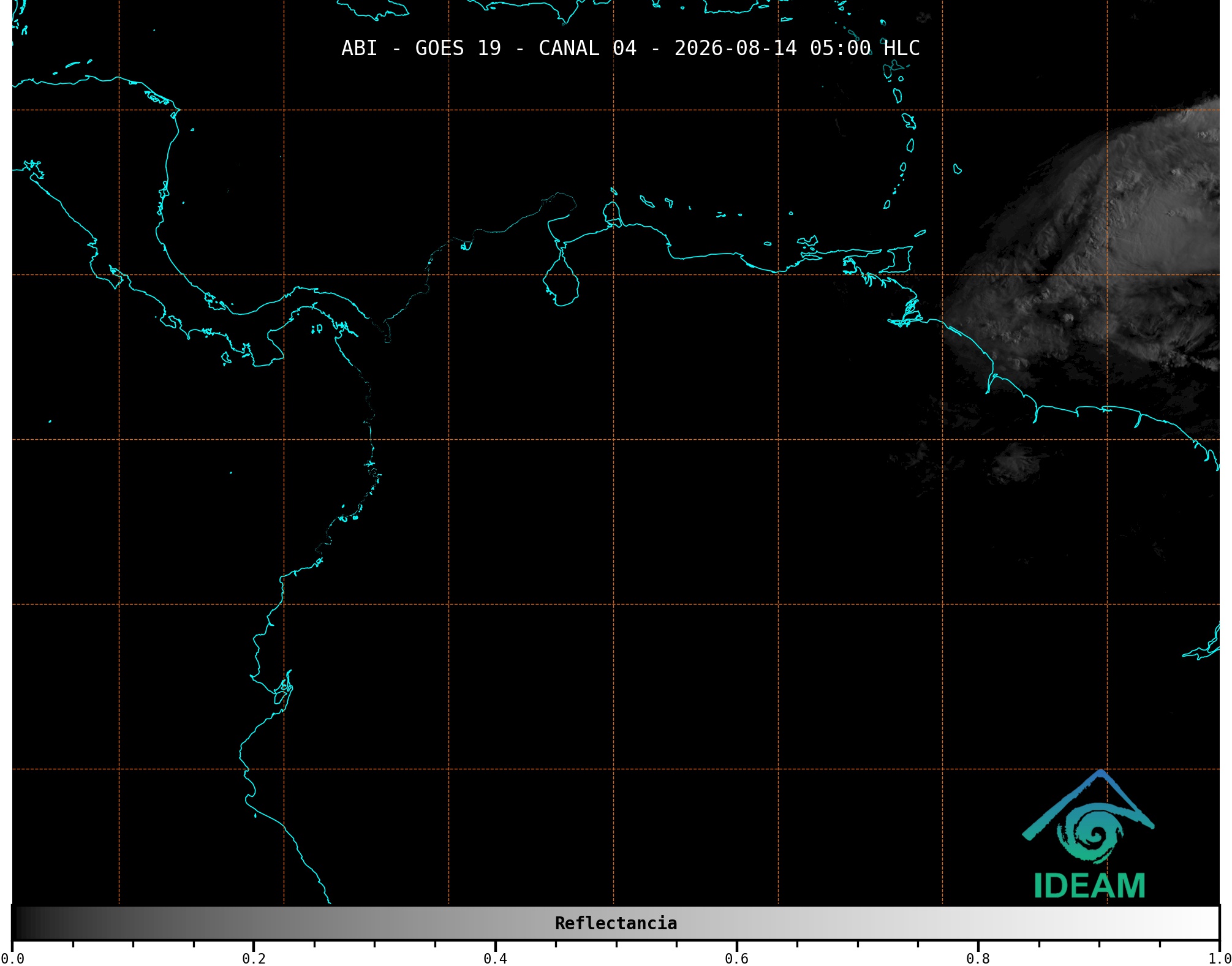Click the 0.0 tick label on colorbar
The width and height of the screenshot is (1232, 966).
12,959
